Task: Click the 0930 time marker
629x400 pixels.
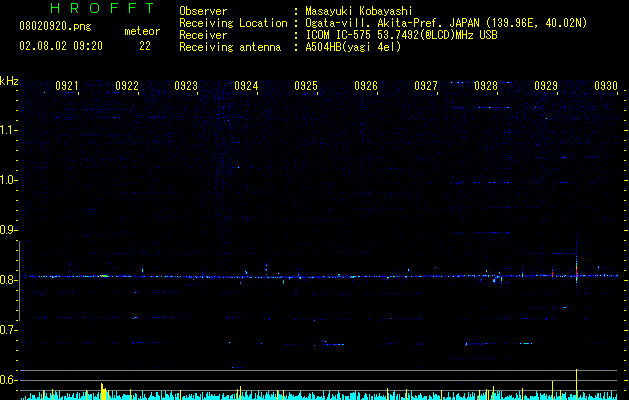Action: tap(606, 86)
